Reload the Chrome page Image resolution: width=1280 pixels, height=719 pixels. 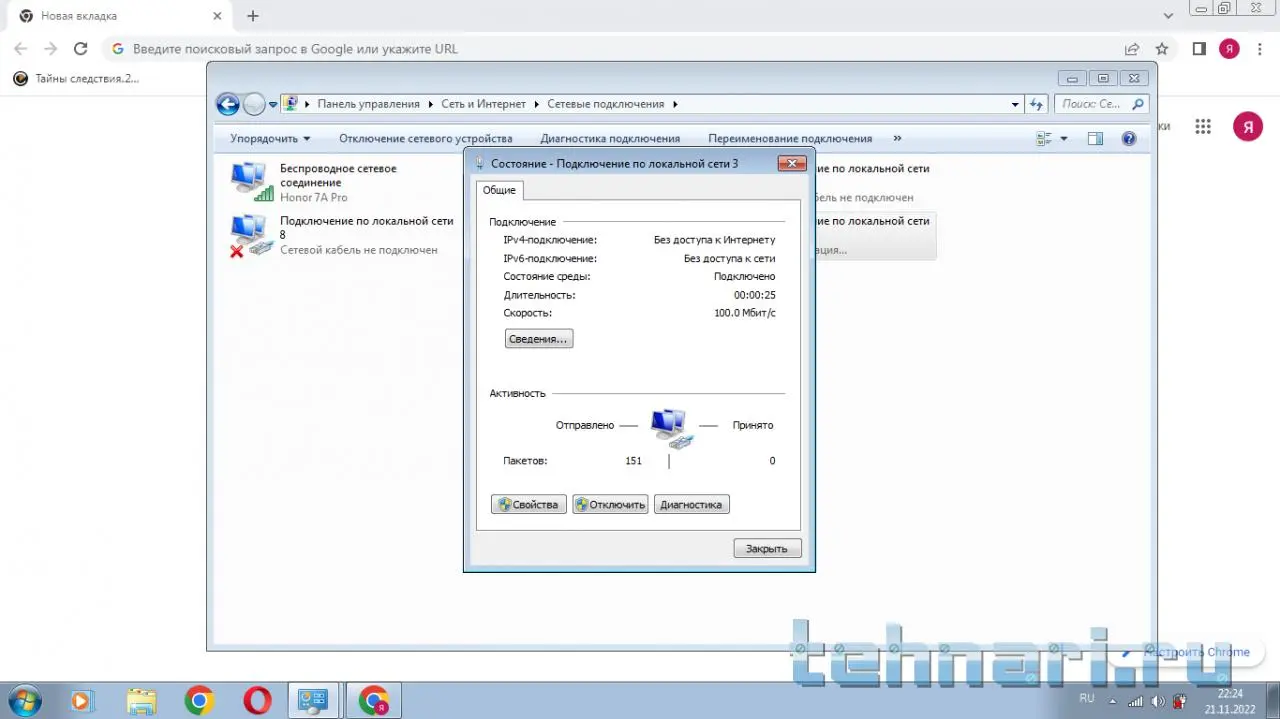[81, 48]
